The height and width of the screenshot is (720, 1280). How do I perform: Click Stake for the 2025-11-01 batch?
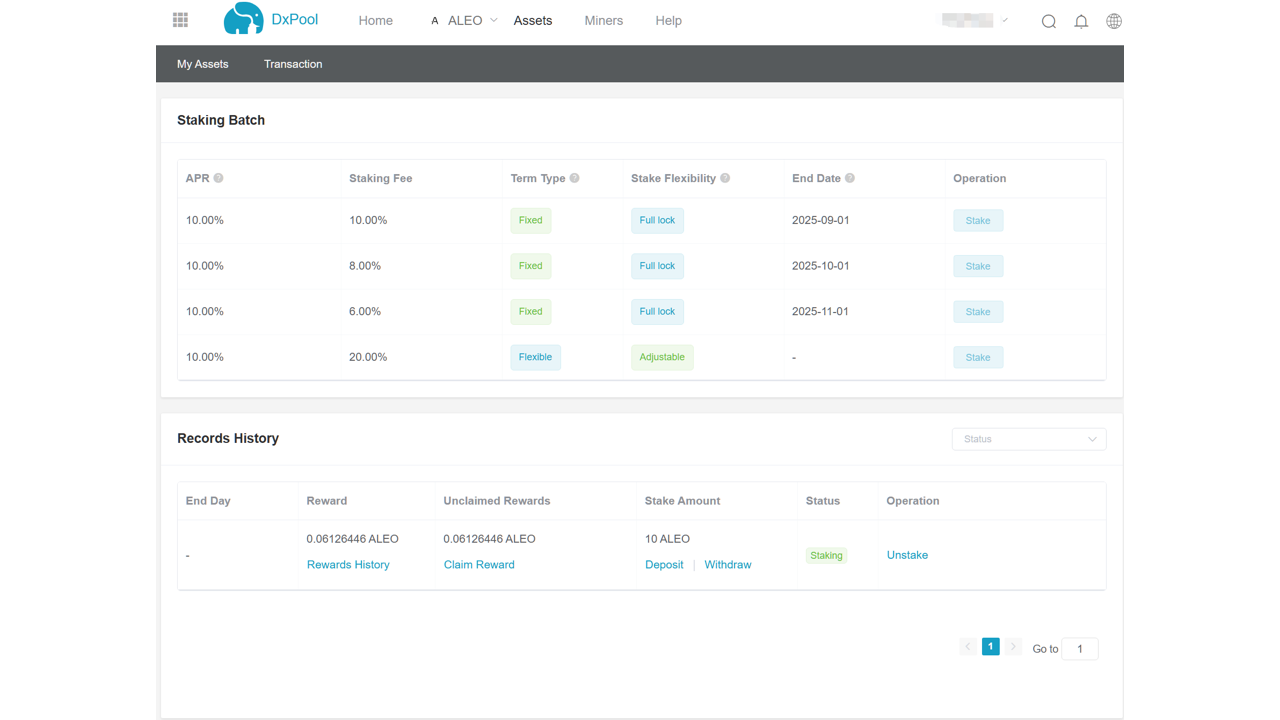pos(978,312)
